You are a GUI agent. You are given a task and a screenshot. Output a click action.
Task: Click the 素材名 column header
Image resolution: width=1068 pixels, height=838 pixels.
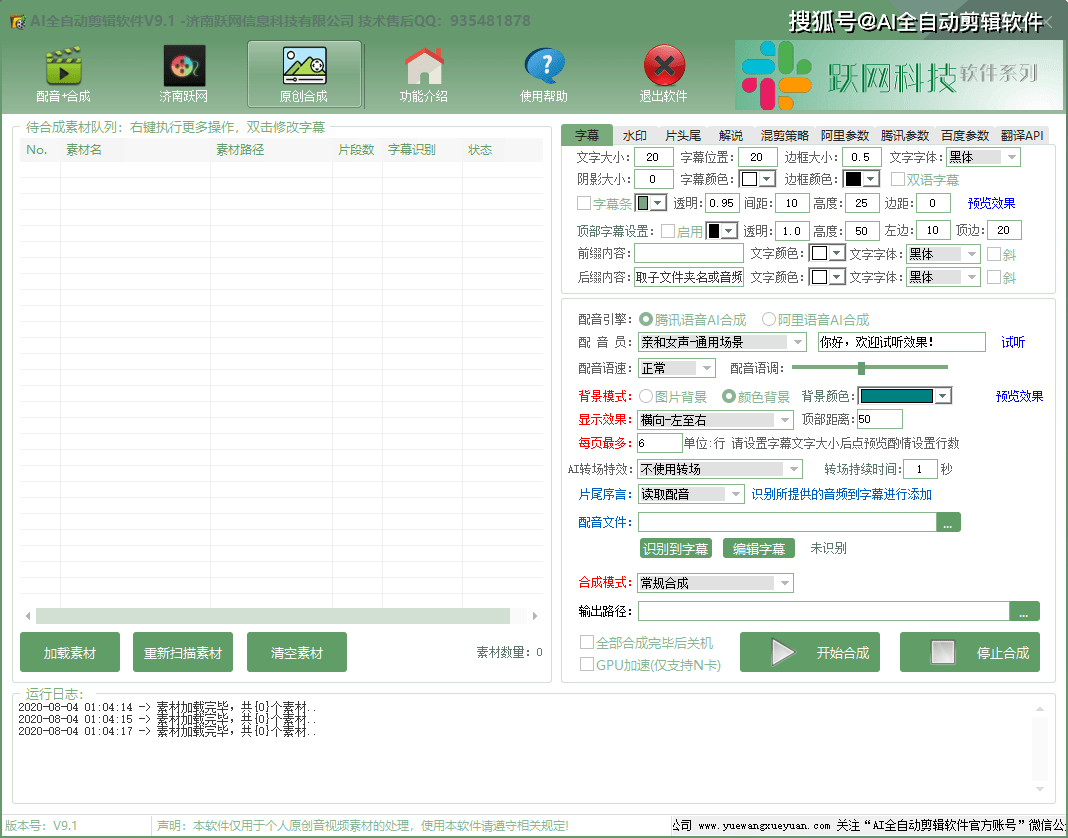[84, 150]
